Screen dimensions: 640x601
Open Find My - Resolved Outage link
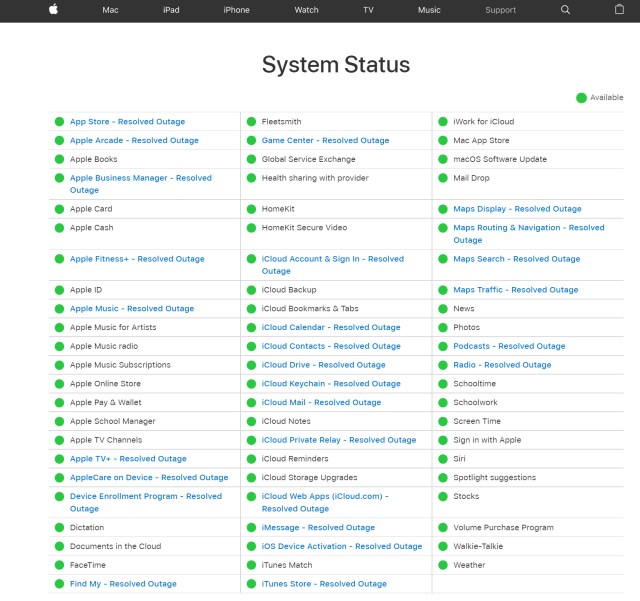point(123,584)
